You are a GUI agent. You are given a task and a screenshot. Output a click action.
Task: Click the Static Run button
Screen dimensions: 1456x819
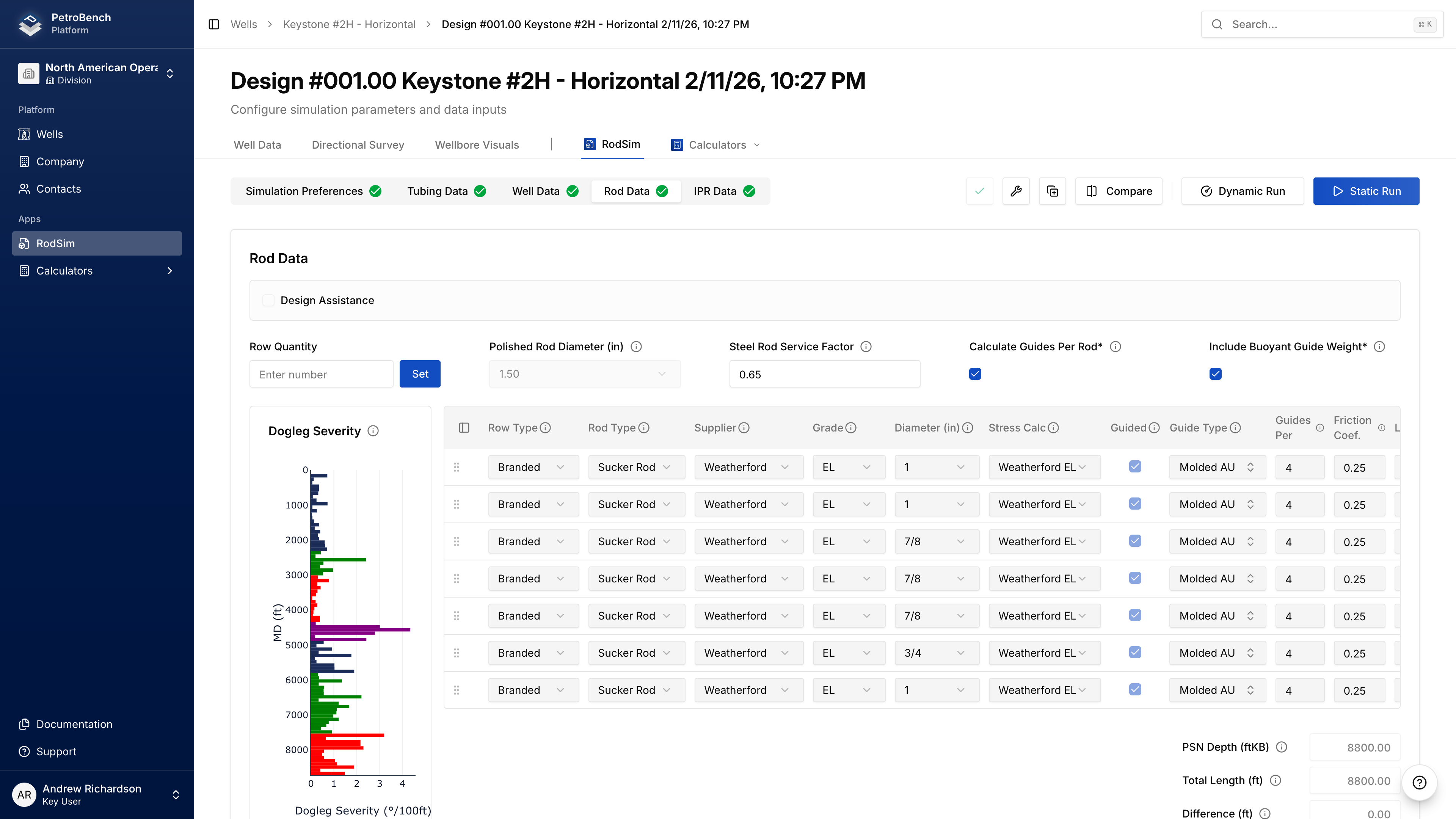point(1366,191)
